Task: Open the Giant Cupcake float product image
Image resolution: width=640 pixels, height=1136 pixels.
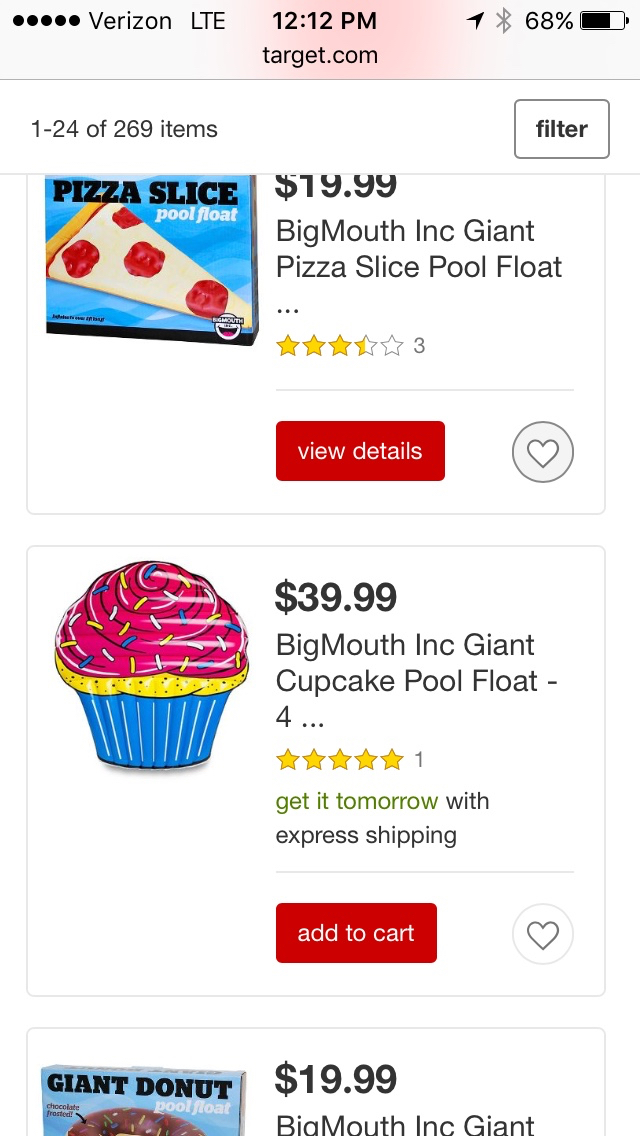Action: [149, 669]
